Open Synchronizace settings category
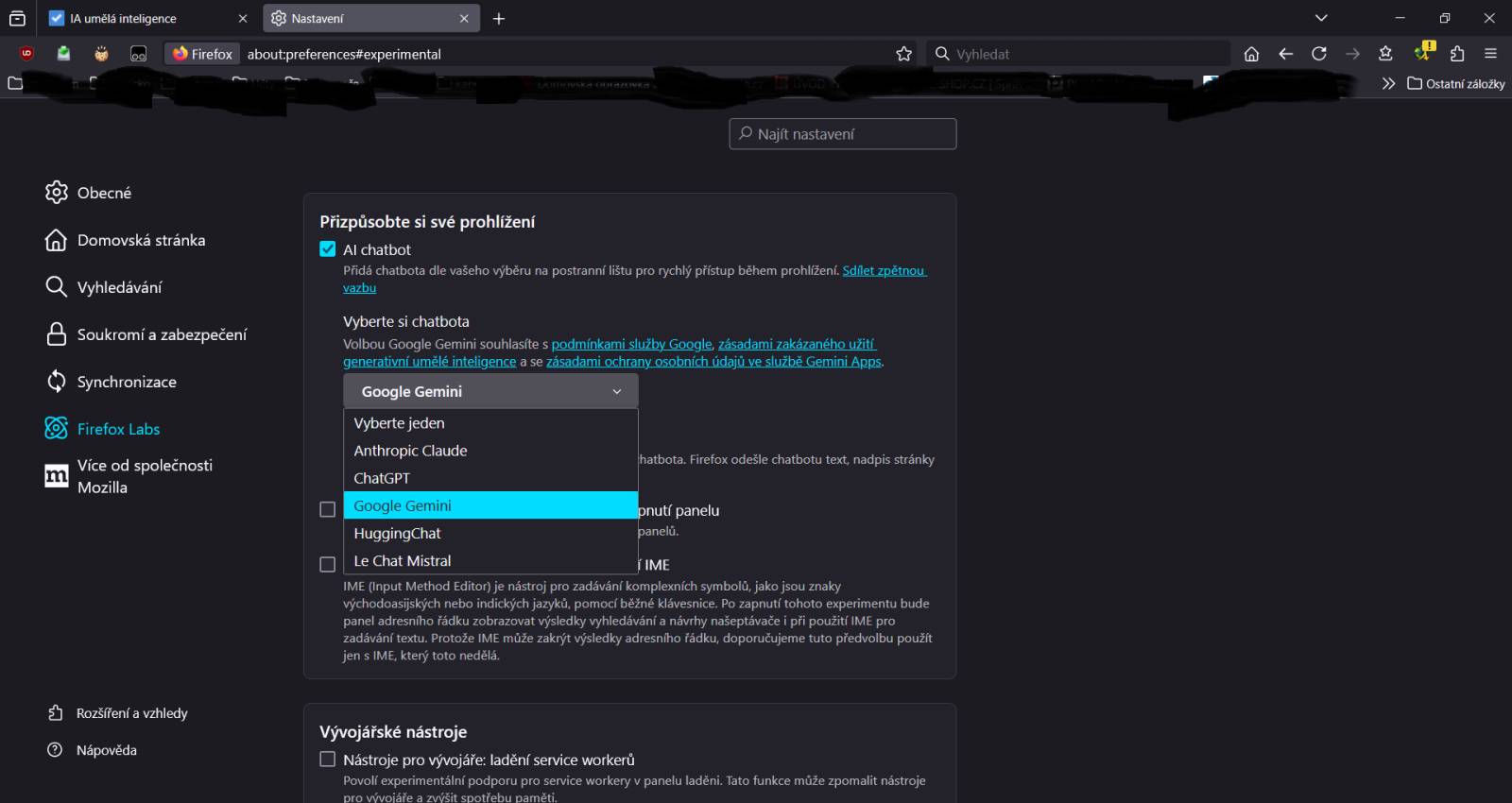Viewport: 1512px width, 803px height. coord(111,382)
